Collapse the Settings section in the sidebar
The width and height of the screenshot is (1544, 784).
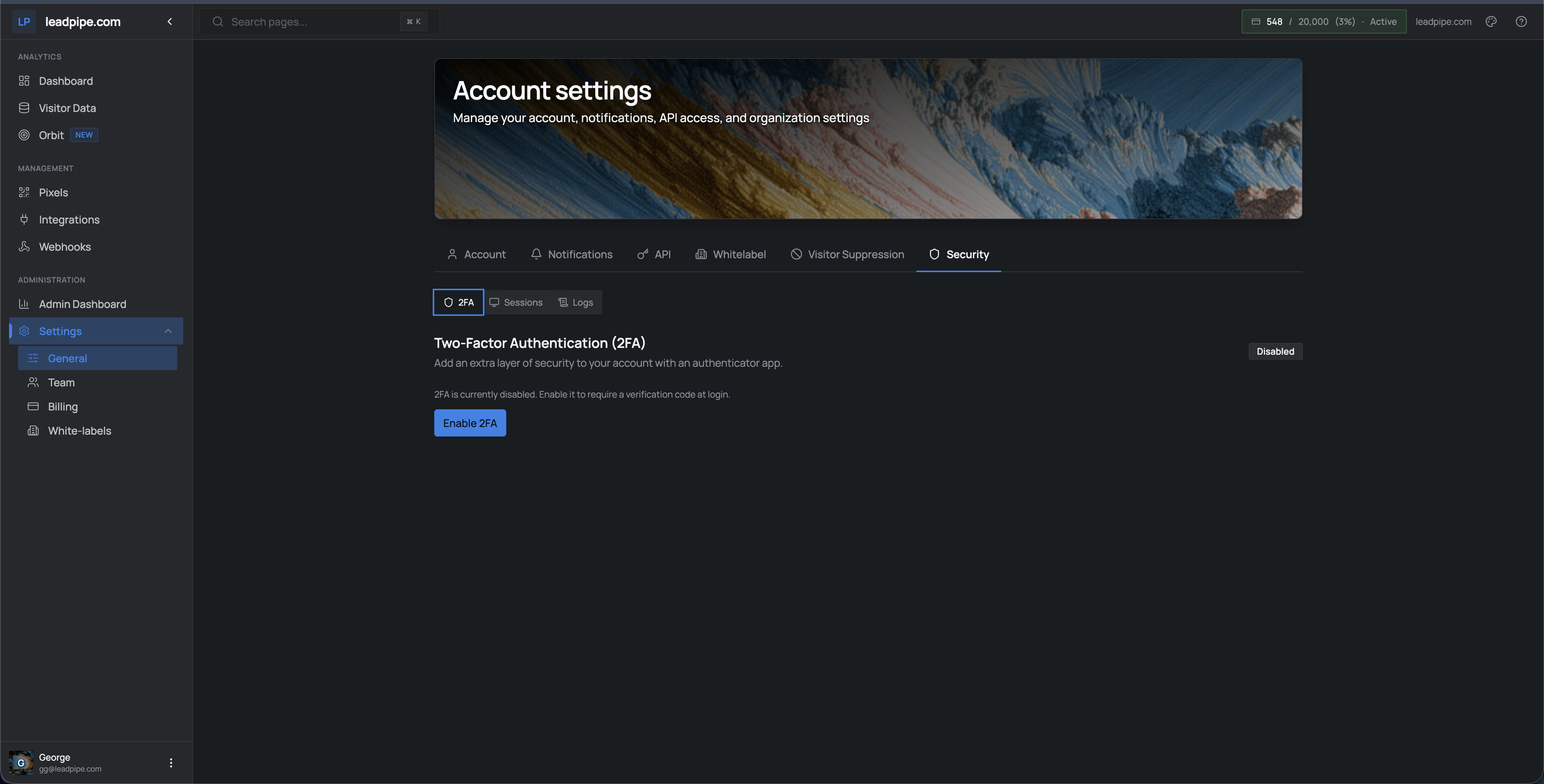(x=168, y=331)
